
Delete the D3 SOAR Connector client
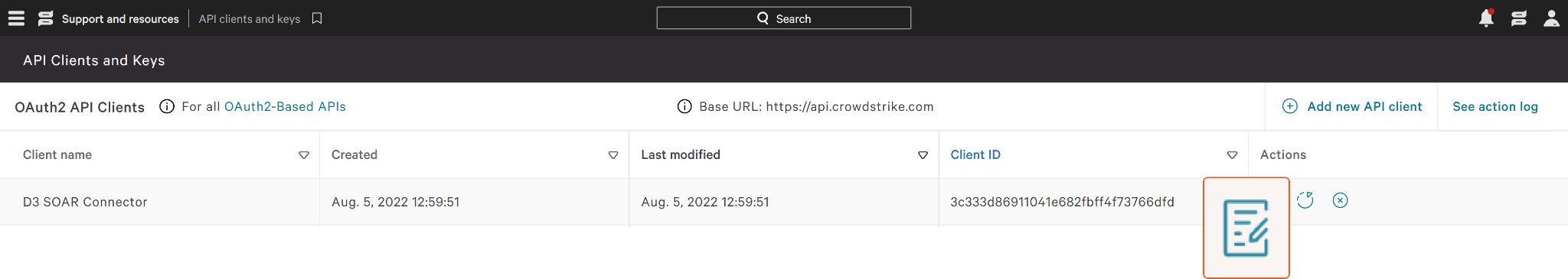click(1340, 200)
